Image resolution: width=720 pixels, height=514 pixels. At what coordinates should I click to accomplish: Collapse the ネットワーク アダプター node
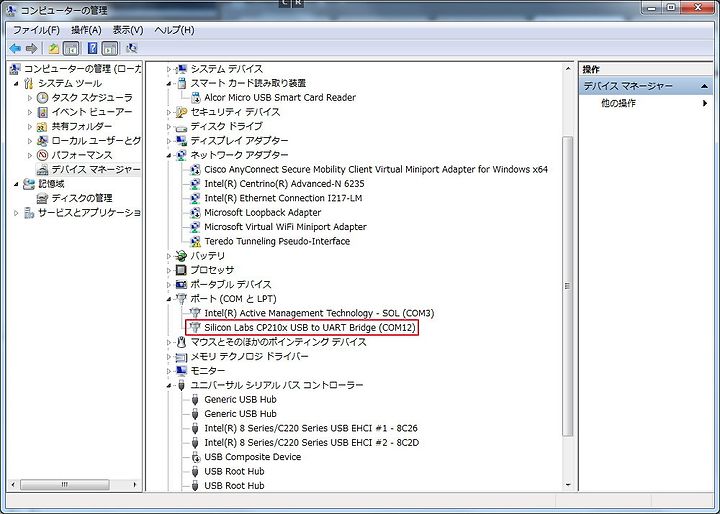click(x=169, y=156)
